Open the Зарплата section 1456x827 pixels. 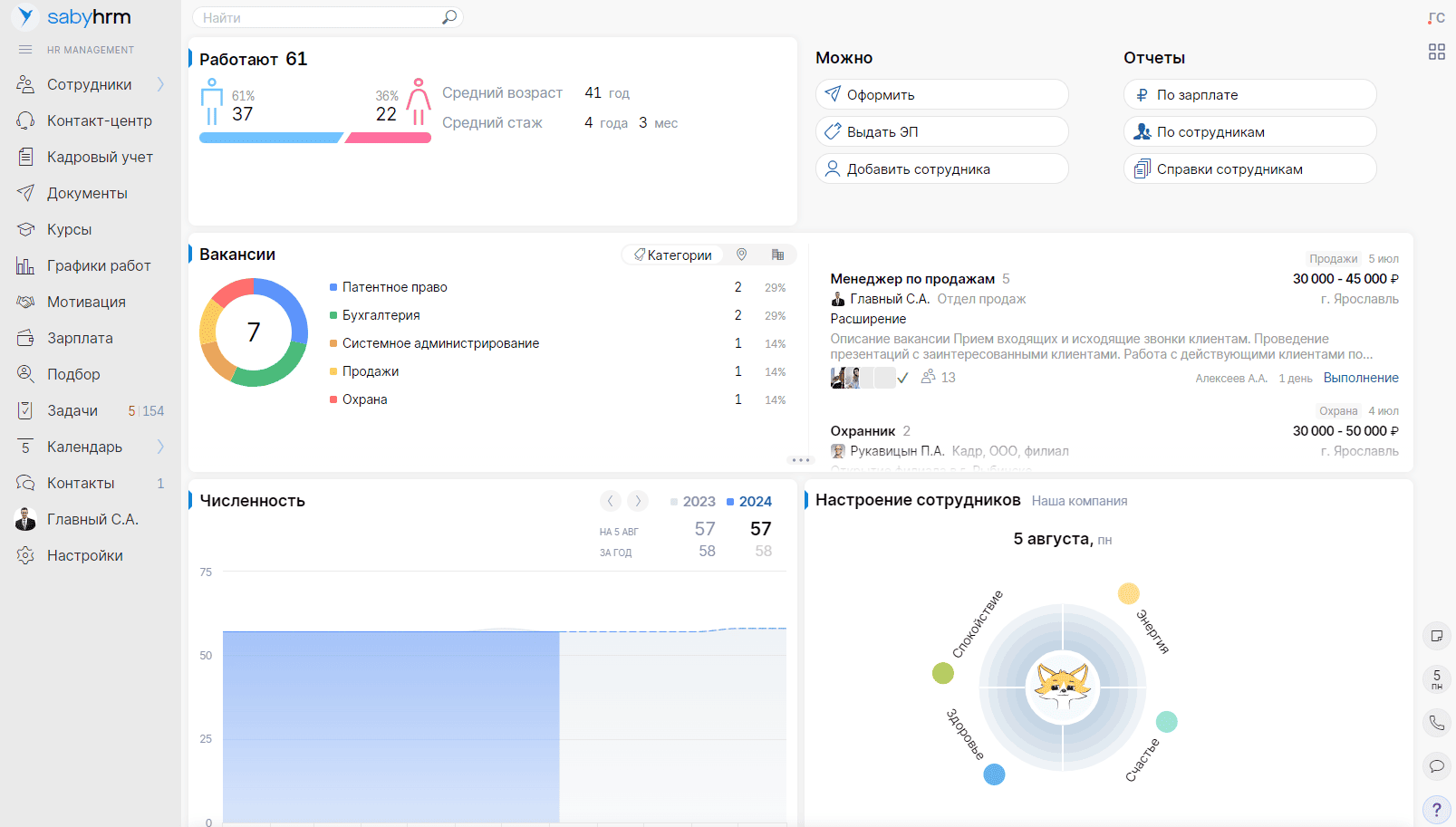click(x=74, y=337)
